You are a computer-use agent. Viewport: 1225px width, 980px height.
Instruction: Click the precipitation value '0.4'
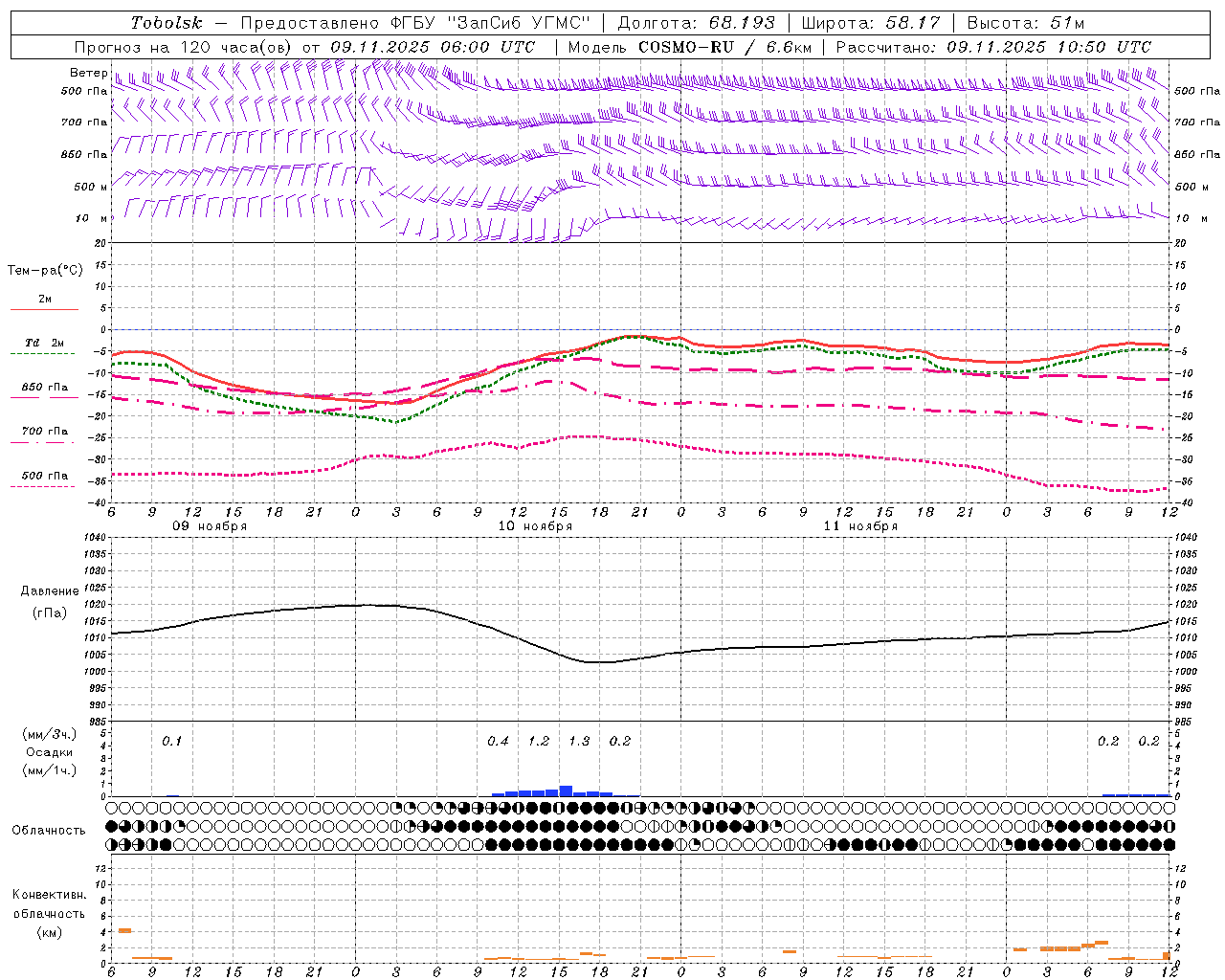tap(498, 742)
